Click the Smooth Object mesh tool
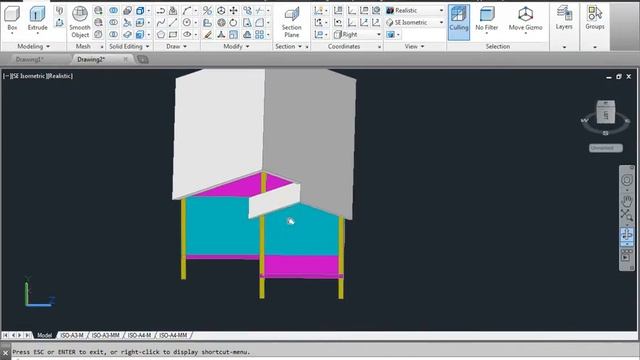Viewport: 640px width, 360px height. click(80, 22)
